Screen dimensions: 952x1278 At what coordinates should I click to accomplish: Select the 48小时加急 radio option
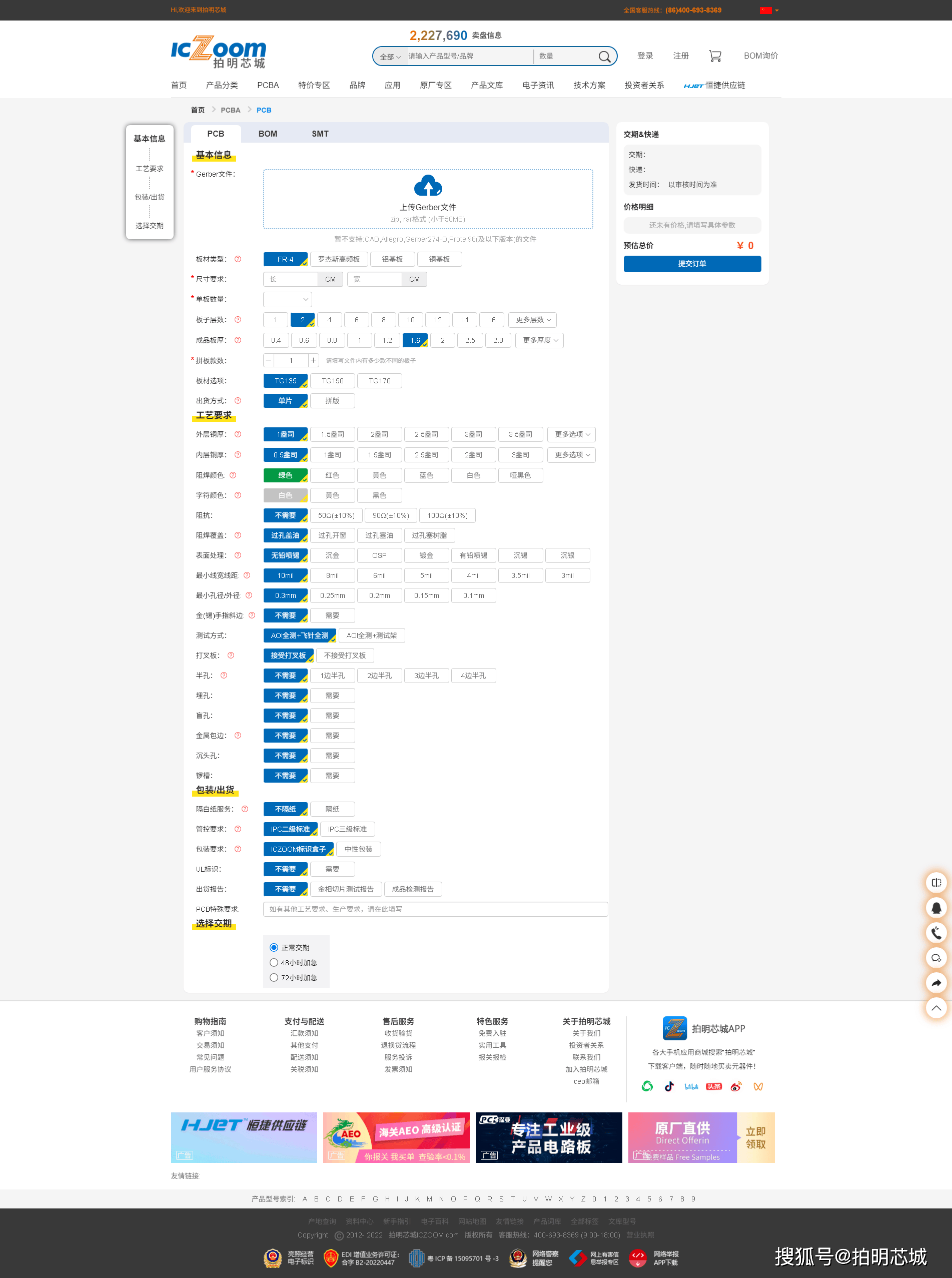tap(274, 962)
